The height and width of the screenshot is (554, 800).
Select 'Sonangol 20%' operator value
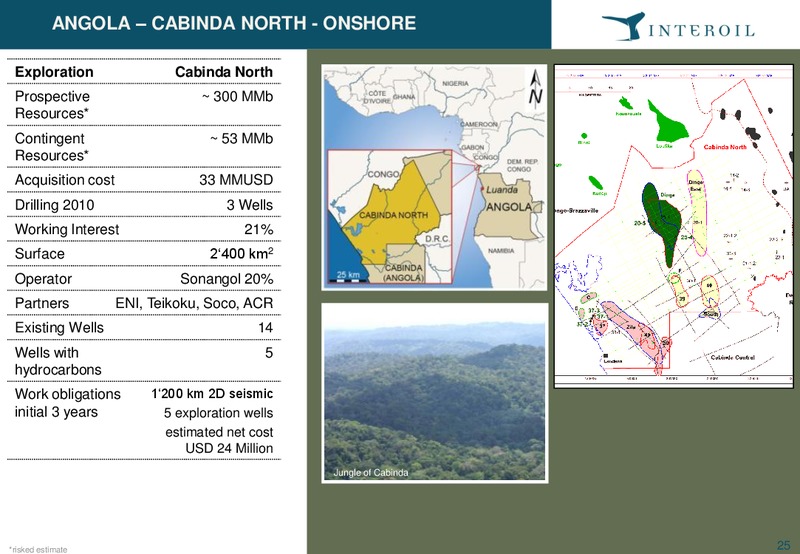(x=227, y=279)
